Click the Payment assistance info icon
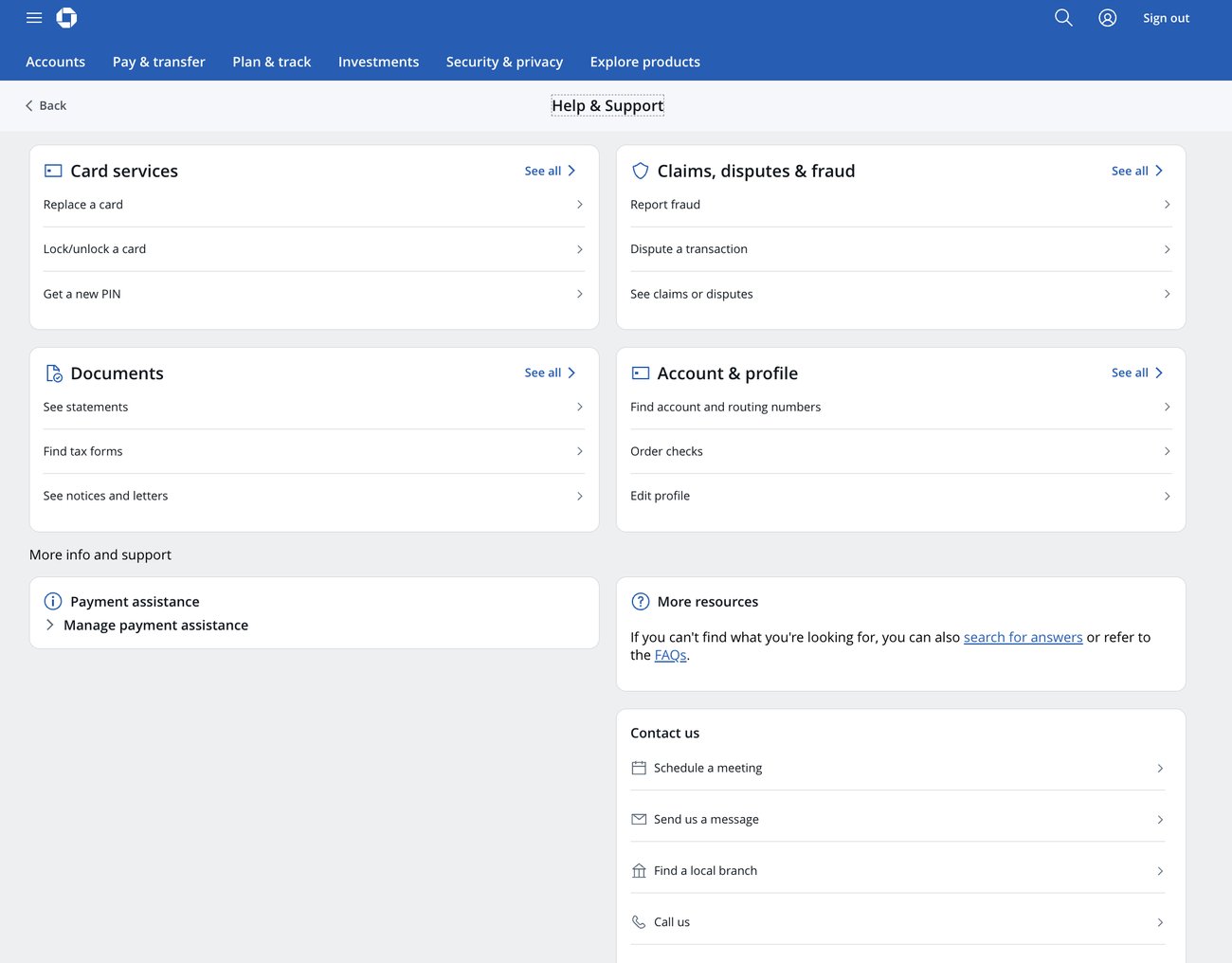The height and width of the screenshot is (963, 1232). click(53, 601)
